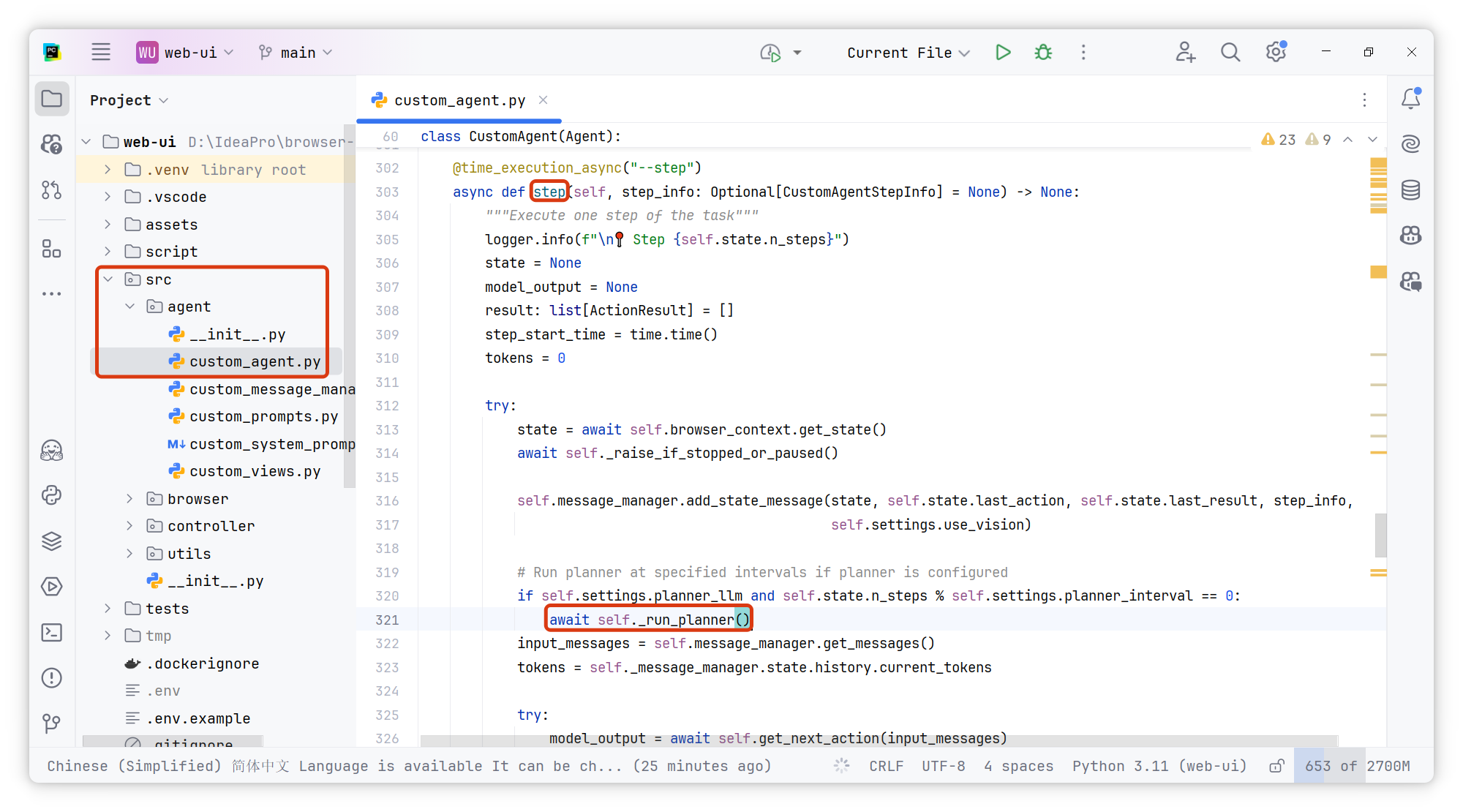1463x812 pixels.
Task: Open the Project view dropdown
Action: [x=129, y=100]
